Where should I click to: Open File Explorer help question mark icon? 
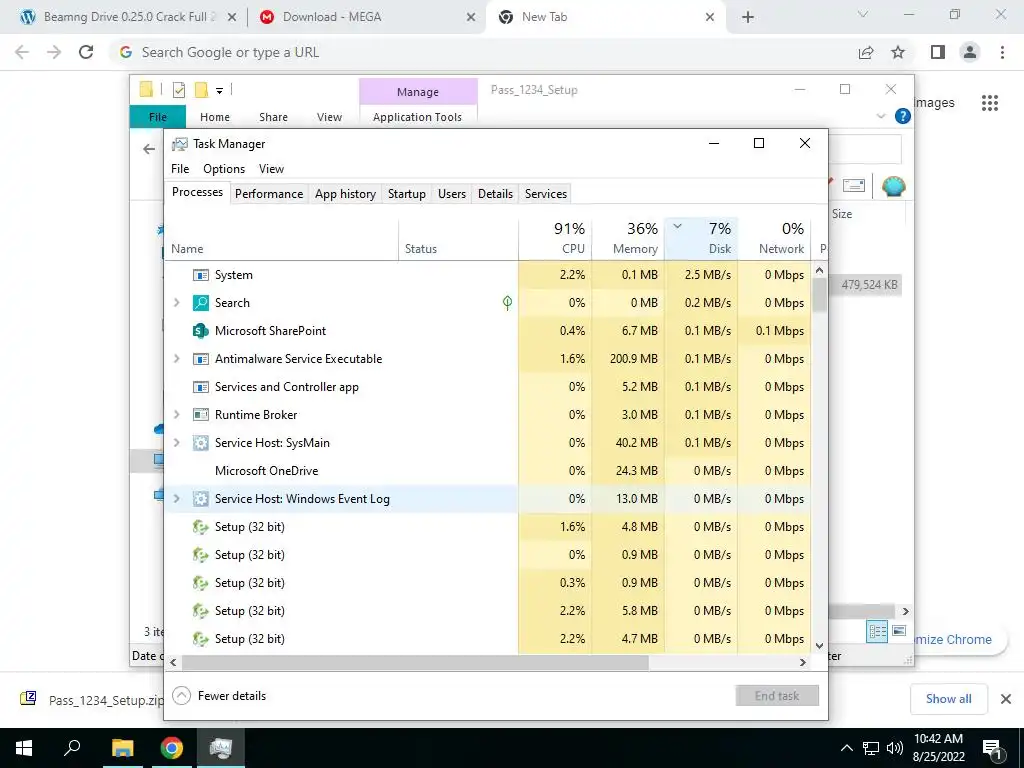[903, 116]
